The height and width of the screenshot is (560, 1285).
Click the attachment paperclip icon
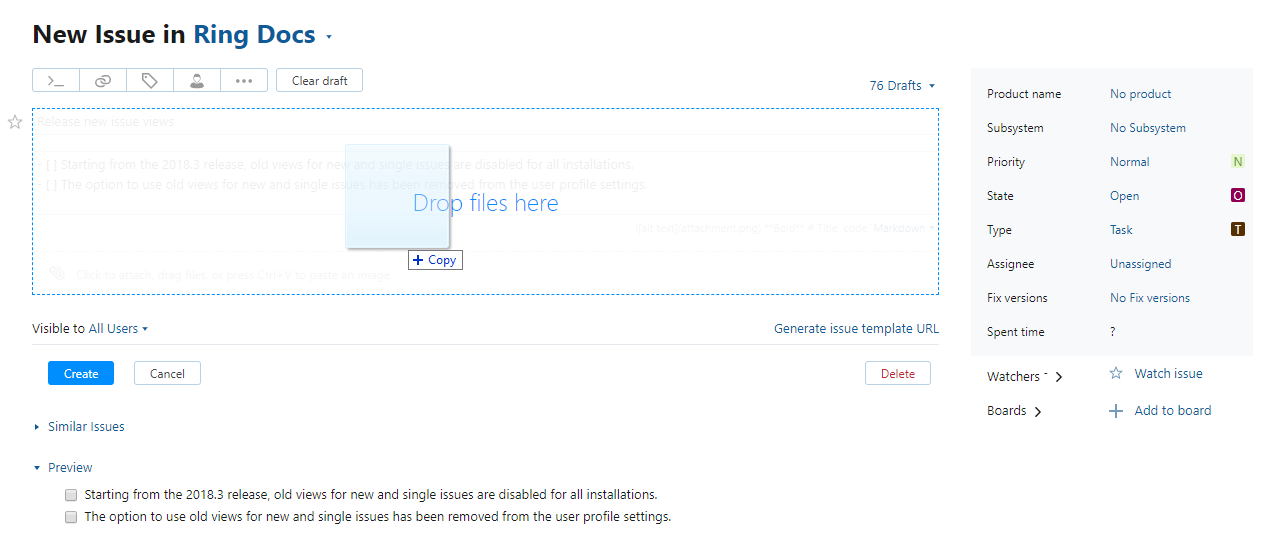coord(57,273)
